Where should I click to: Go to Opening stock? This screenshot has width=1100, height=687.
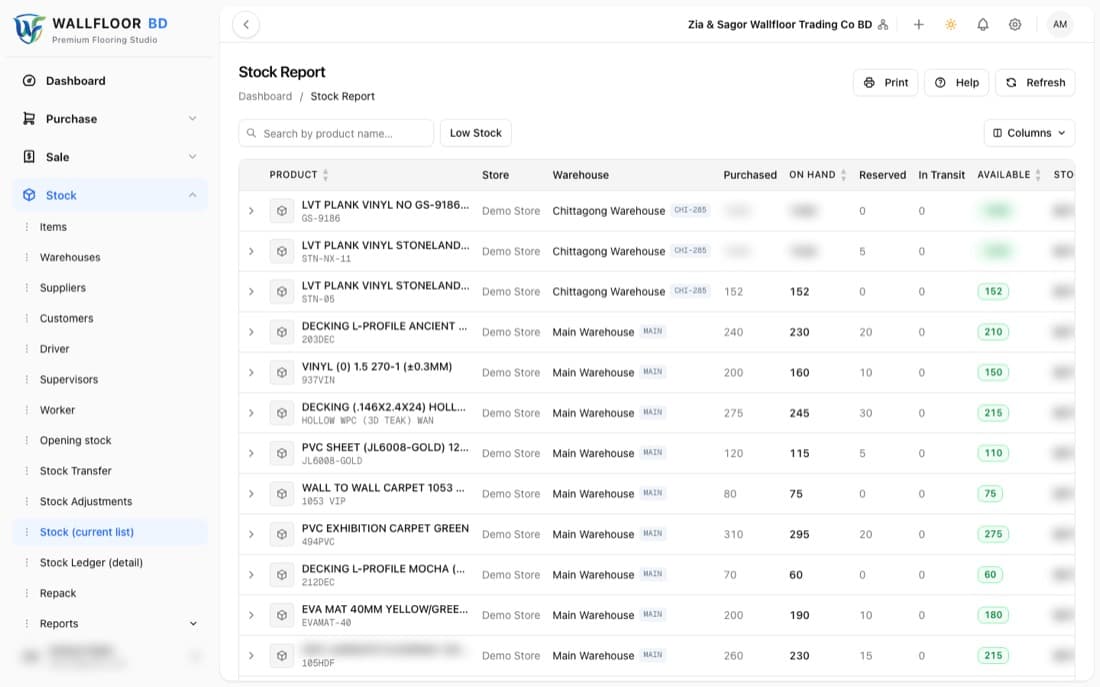[76, 441]
